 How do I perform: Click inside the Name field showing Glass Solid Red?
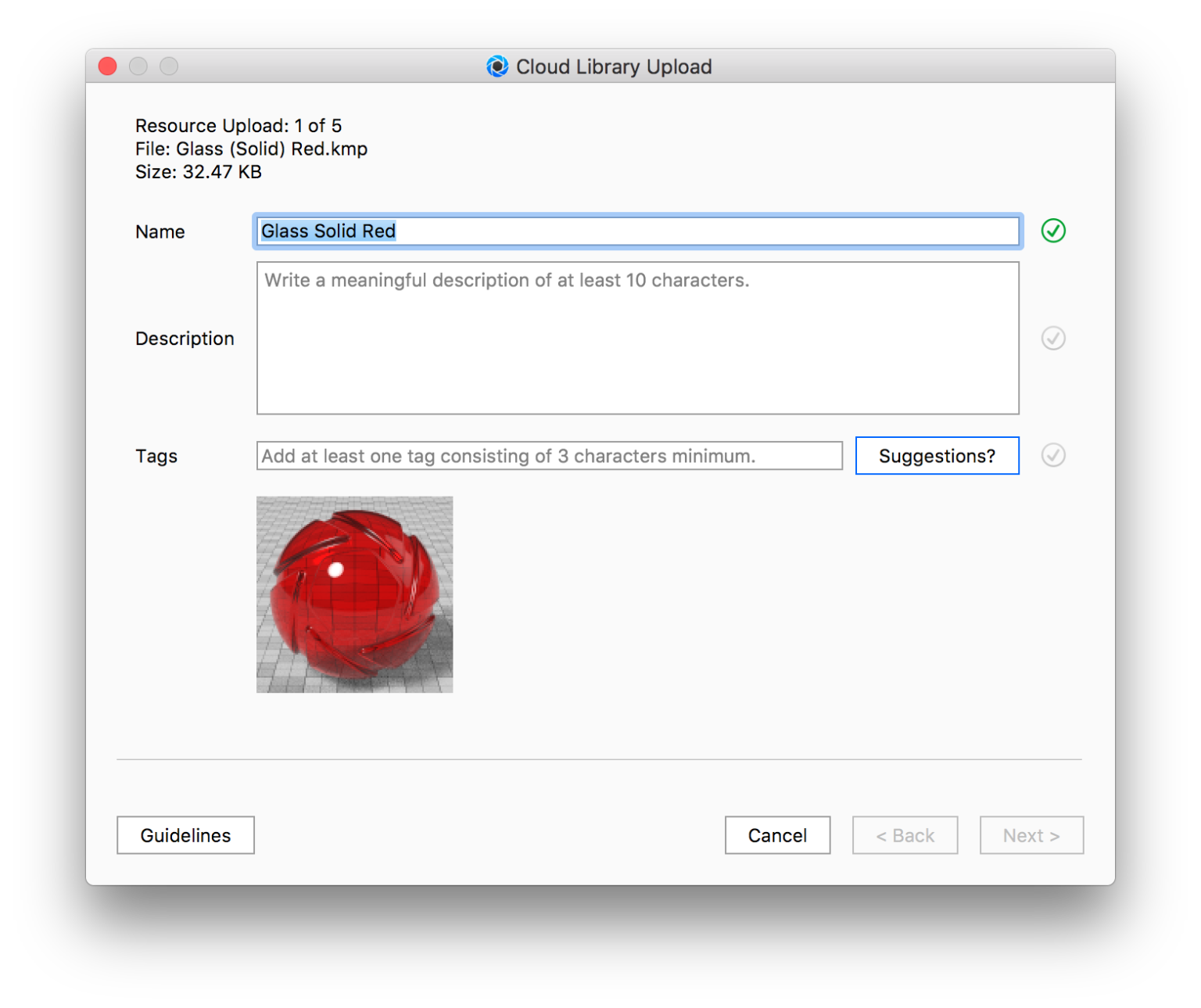coord(637,231)
